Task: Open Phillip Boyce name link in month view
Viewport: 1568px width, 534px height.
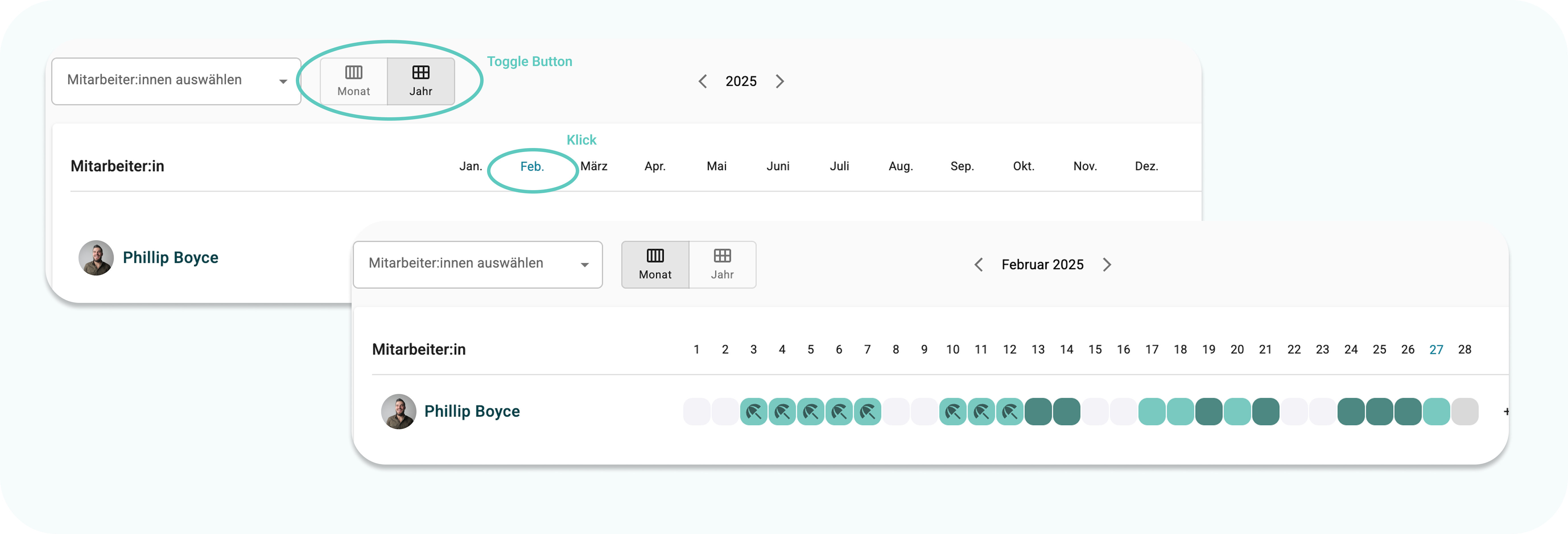Action: [x=472, y=412]
